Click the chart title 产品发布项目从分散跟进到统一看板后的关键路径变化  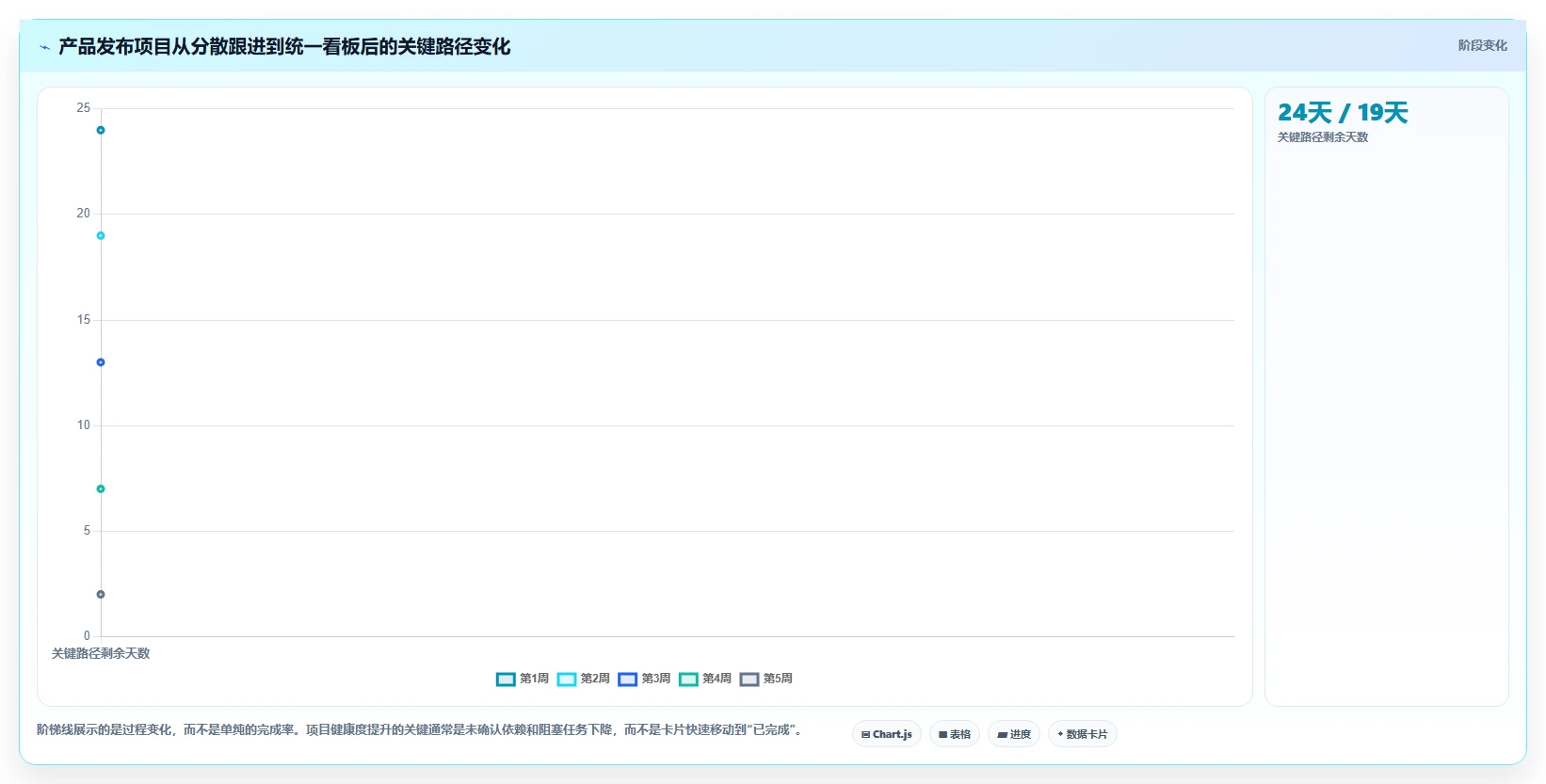(284, 47)
